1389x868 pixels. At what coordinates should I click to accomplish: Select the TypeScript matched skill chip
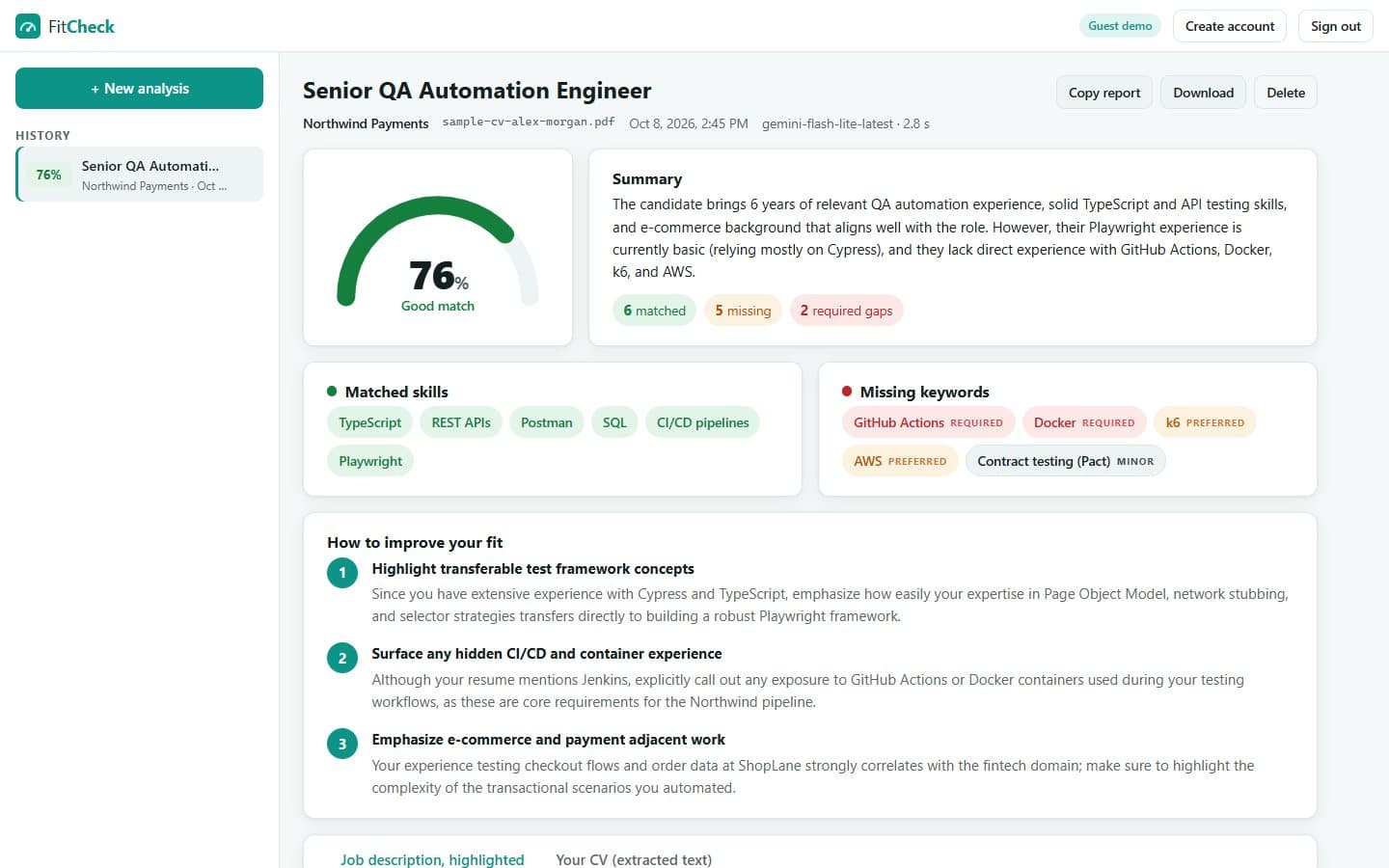[x=369, y=422]
